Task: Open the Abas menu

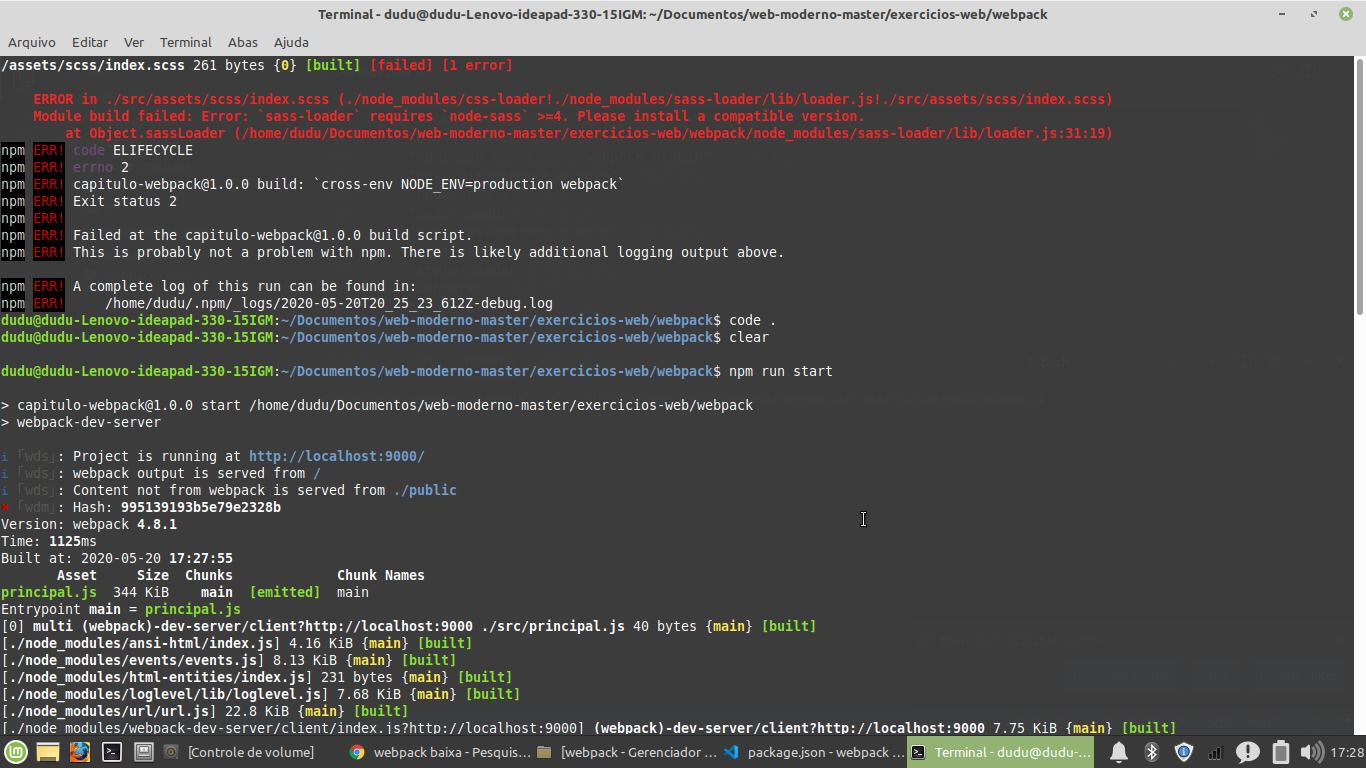Action: click(x=243, y=42)
